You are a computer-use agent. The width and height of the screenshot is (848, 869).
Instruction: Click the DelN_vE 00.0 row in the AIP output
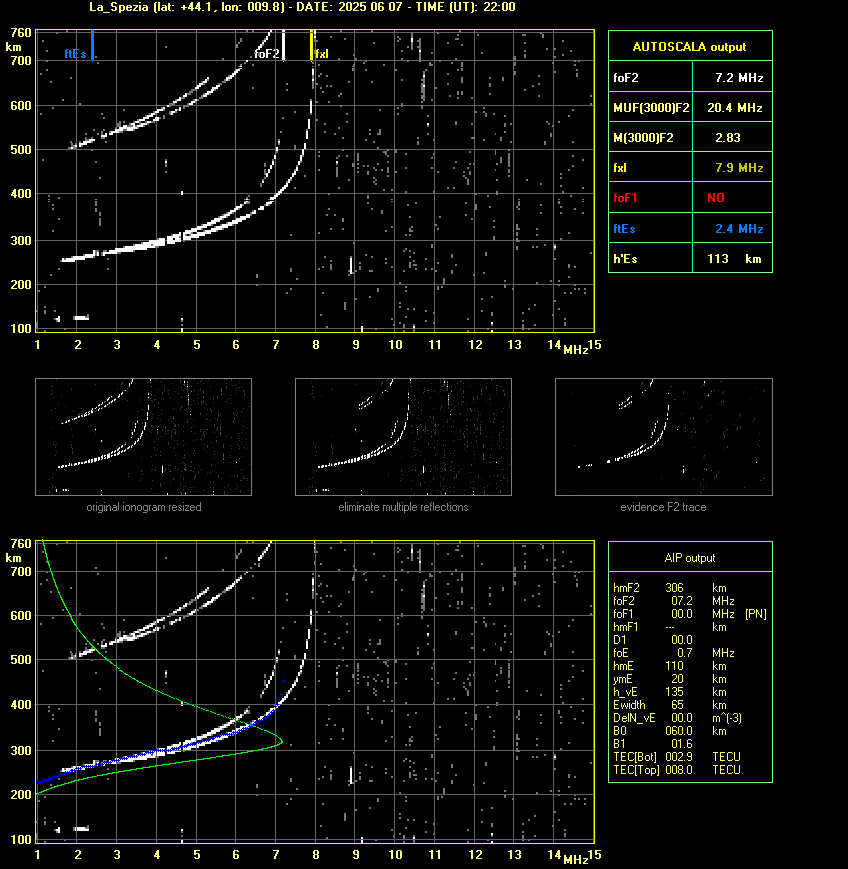(678, 718)
